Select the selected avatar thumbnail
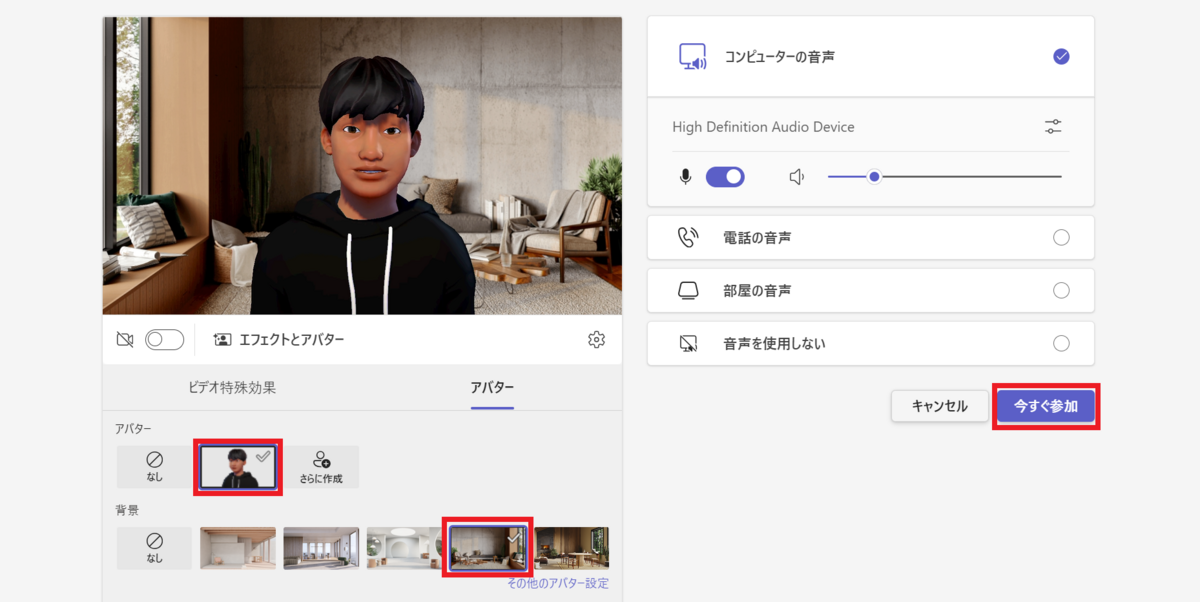The height and width of the screenshot is (602, 1200). [238, 467]
